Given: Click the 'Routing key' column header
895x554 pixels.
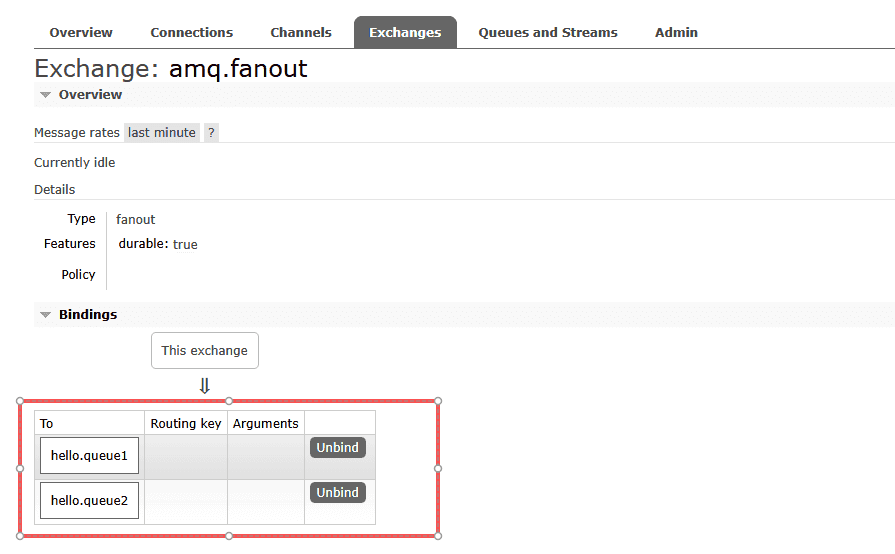Looking at the screenshot, I should [x=186, y=424].
